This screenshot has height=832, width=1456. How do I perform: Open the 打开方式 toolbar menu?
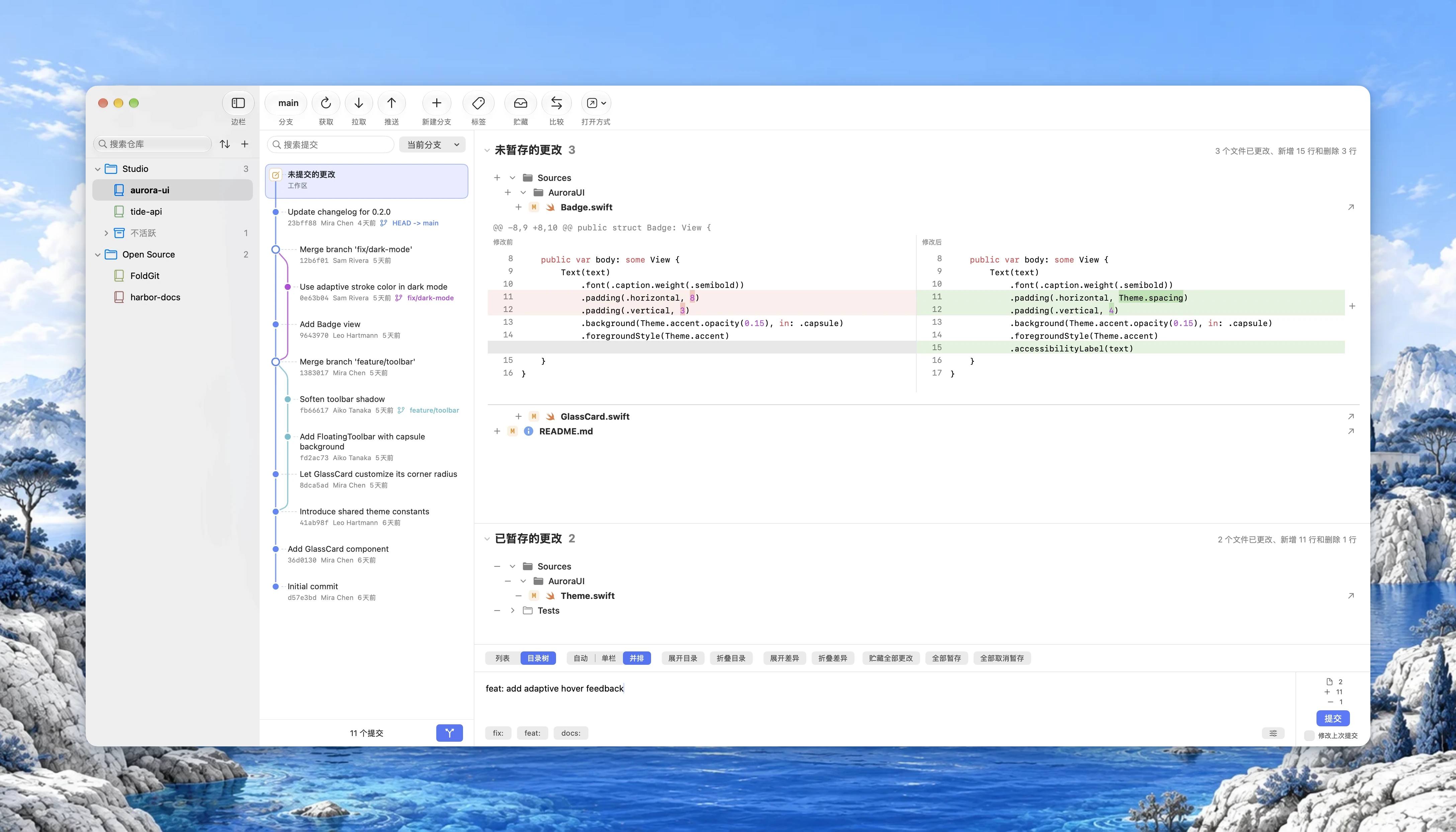[596, 103]
